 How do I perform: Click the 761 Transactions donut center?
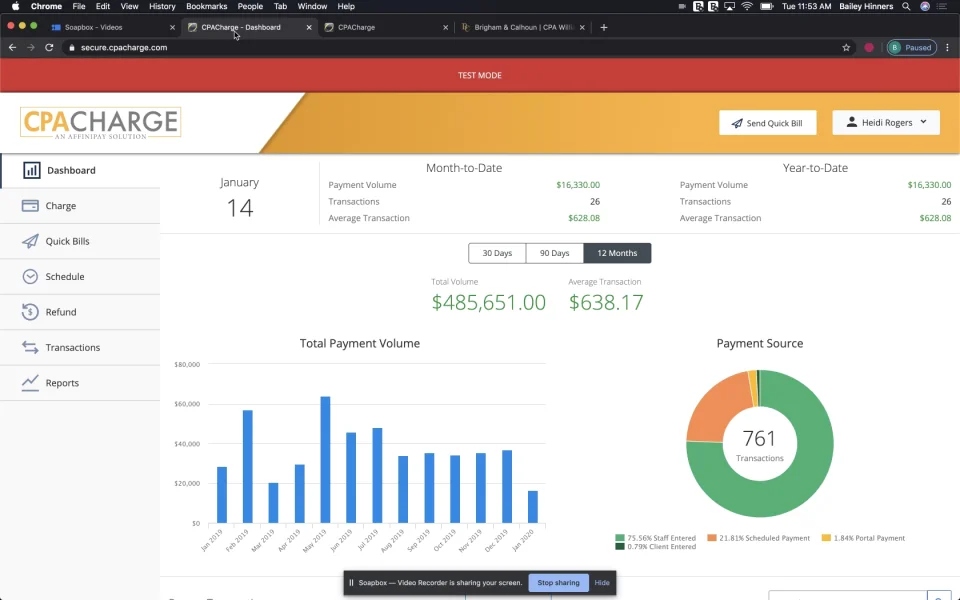pyautogui.click(x=759, y=444)
